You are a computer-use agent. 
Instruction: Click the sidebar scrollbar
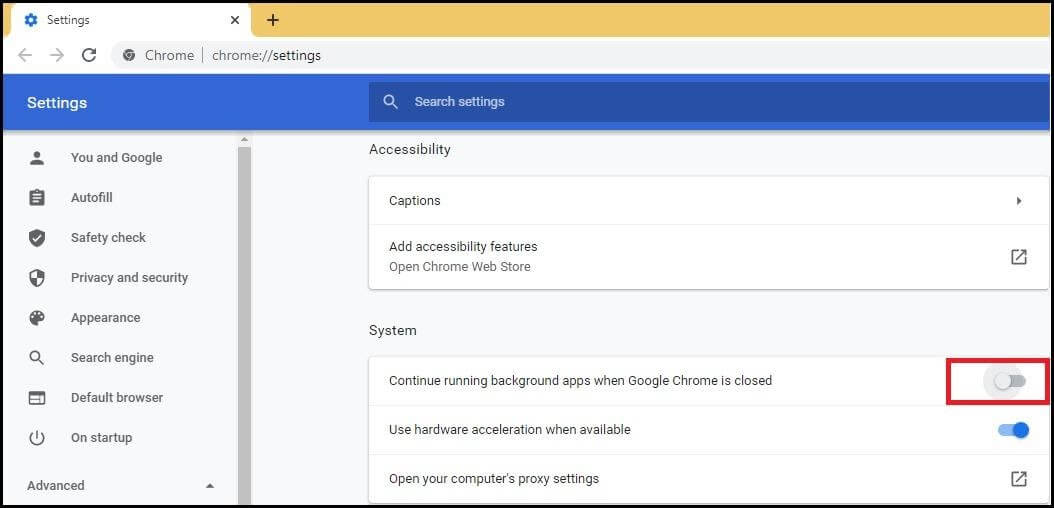point(245,325)
